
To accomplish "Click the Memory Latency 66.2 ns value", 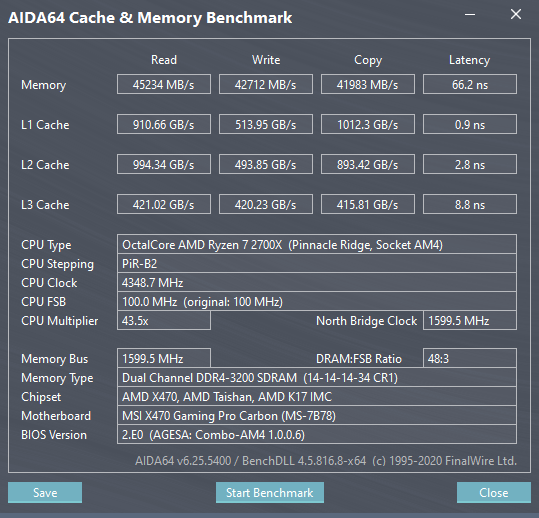I will [x=470, y=84].
